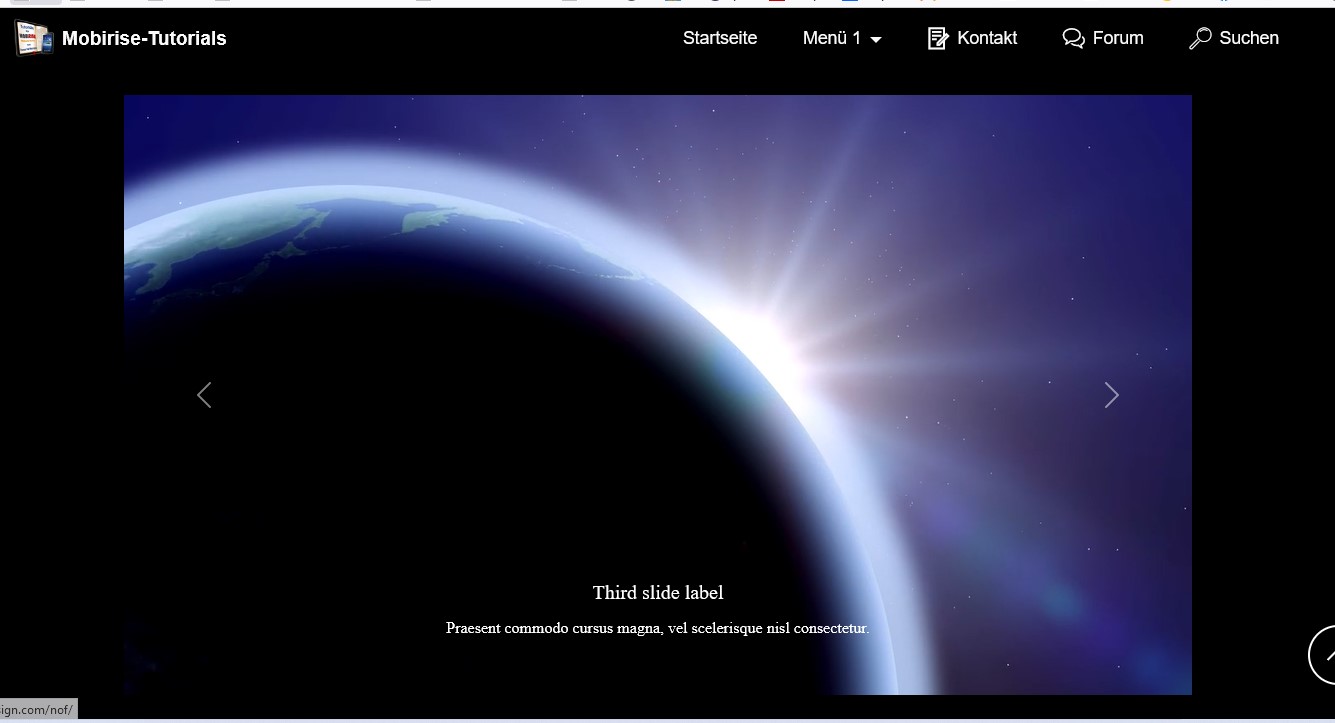The image size is (1335, 723).
Task: Open the Suchen search link text
Action: (1248, 38)
